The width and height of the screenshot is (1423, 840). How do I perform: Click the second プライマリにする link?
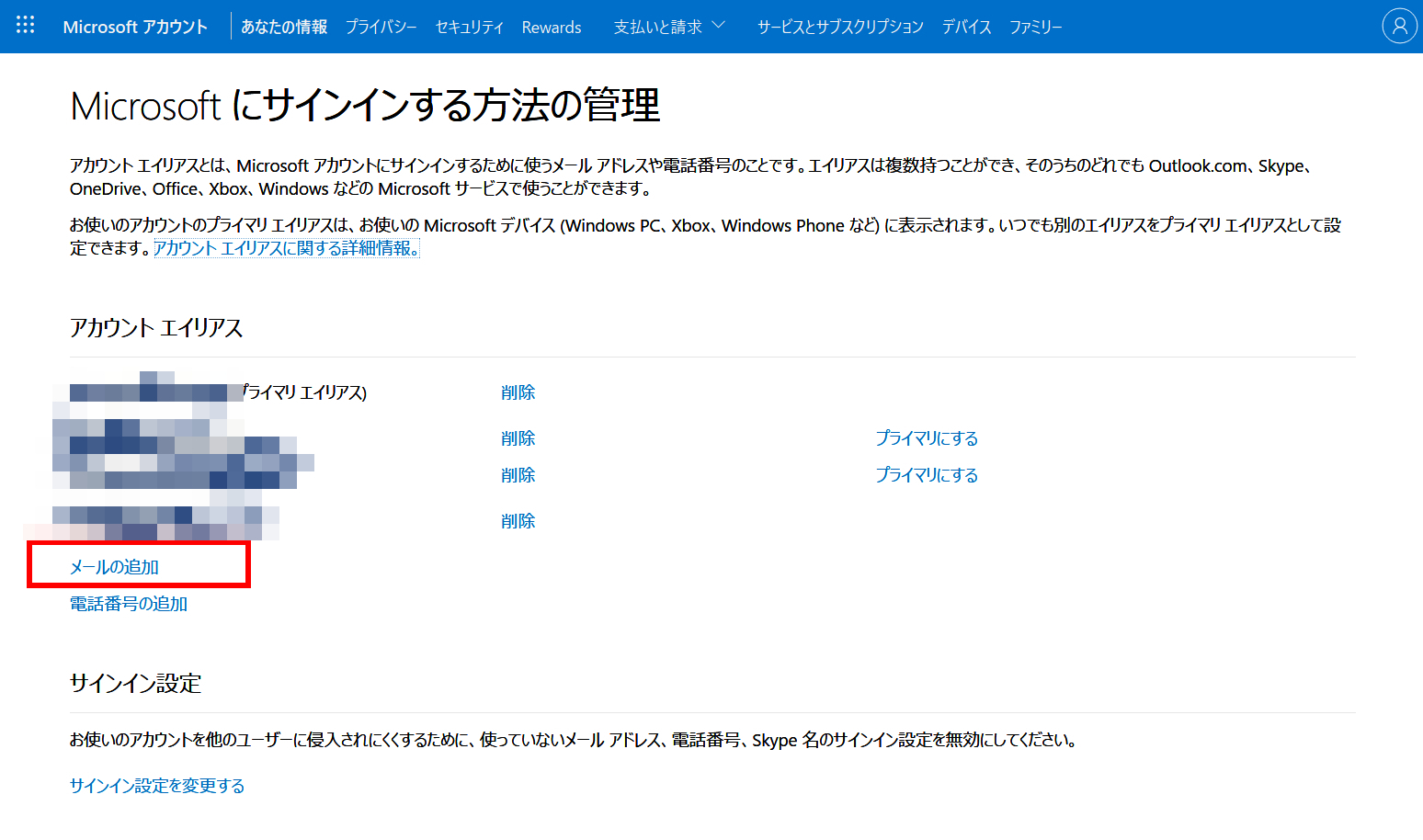pyautogui.click(x=926, y=475)
